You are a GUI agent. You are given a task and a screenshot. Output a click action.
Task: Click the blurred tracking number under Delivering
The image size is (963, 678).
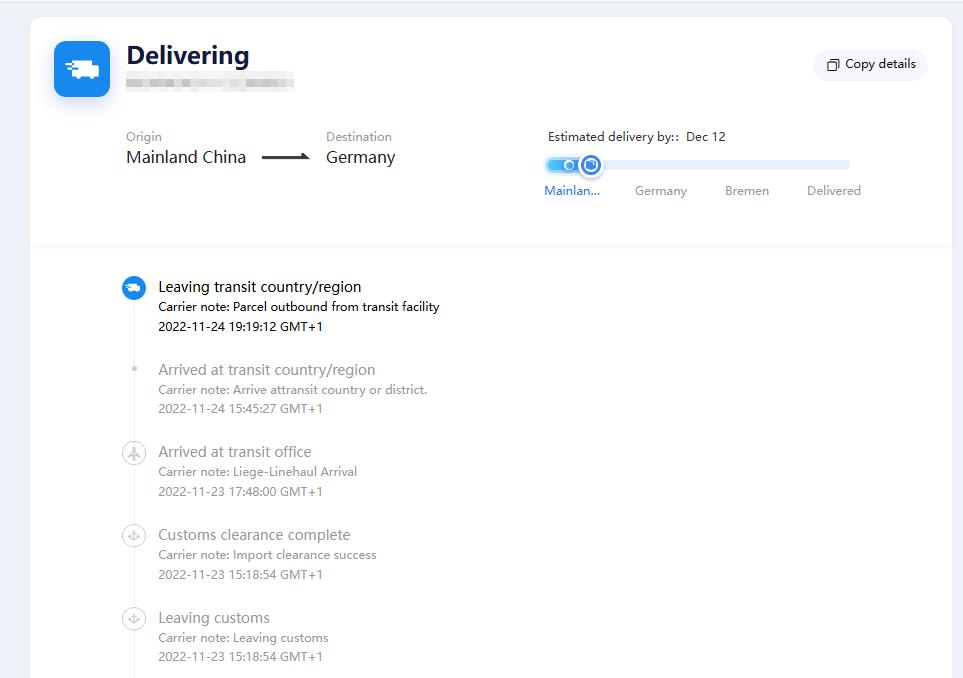[x=210, y=83]
